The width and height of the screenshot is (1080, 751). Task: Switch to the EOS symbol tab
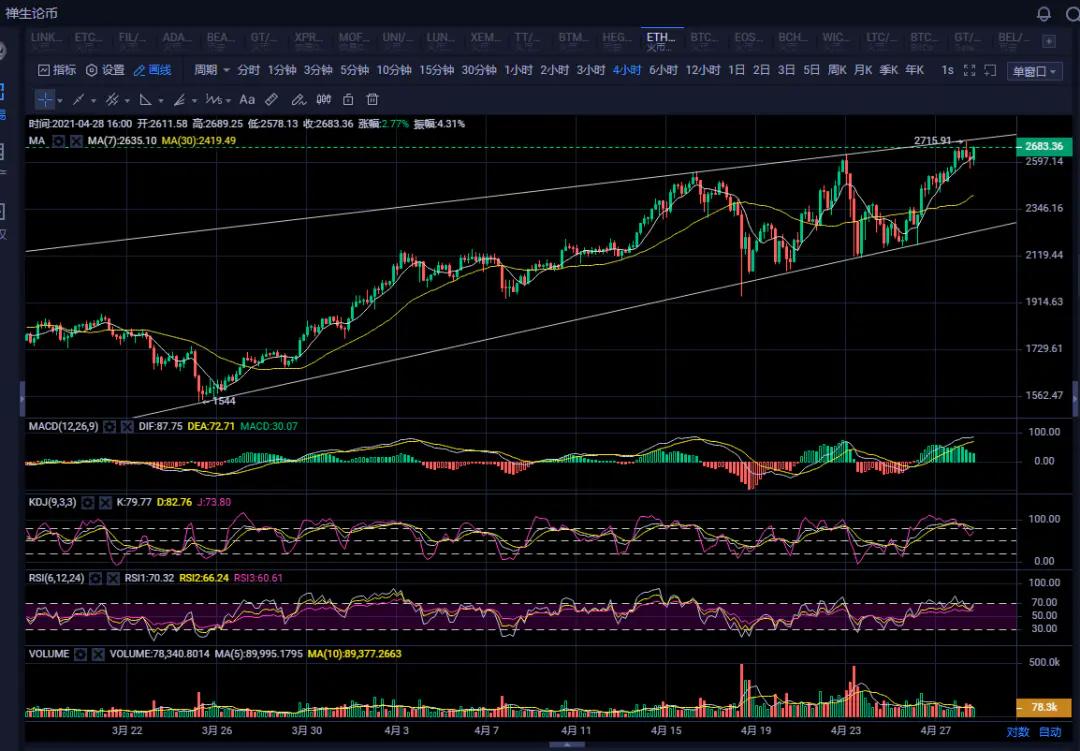(x=748, y=41)
